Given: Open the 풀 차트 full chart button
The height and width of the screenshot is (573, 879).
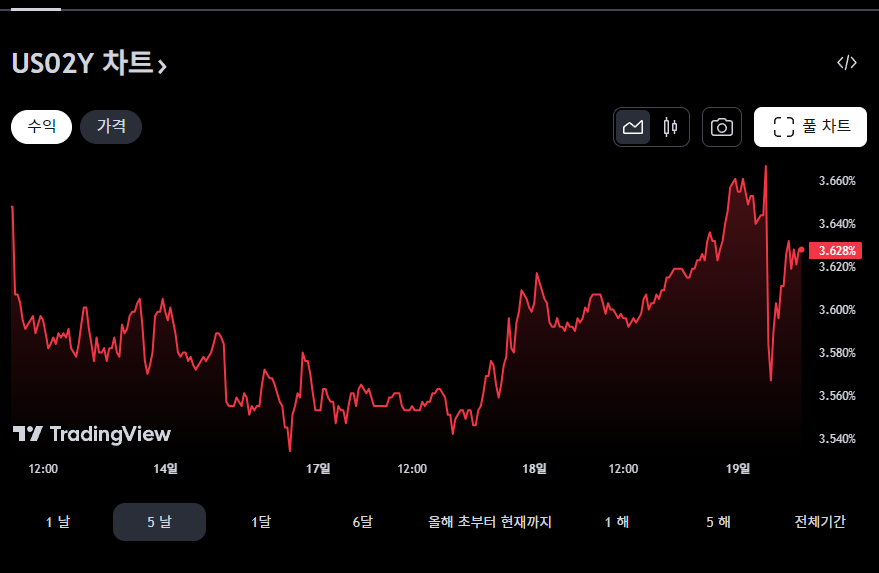Looking at the screenshot, I should point(810,127).
